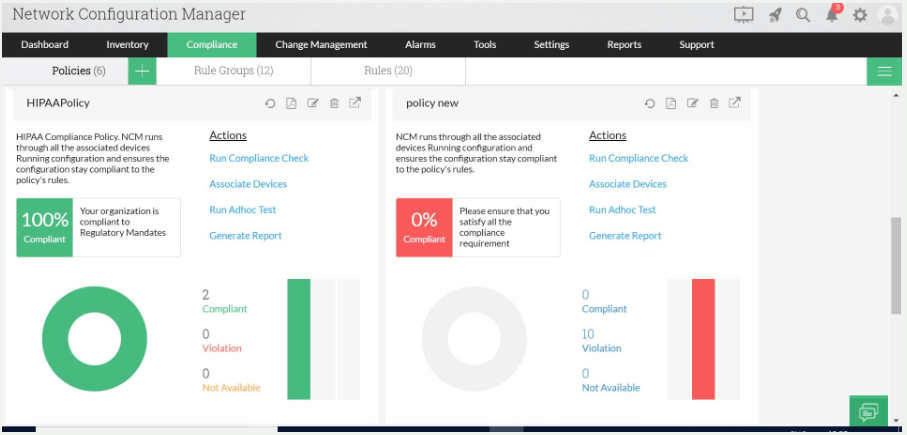Switch to the Rule Groups (12) tab

[x=233, y=71]
